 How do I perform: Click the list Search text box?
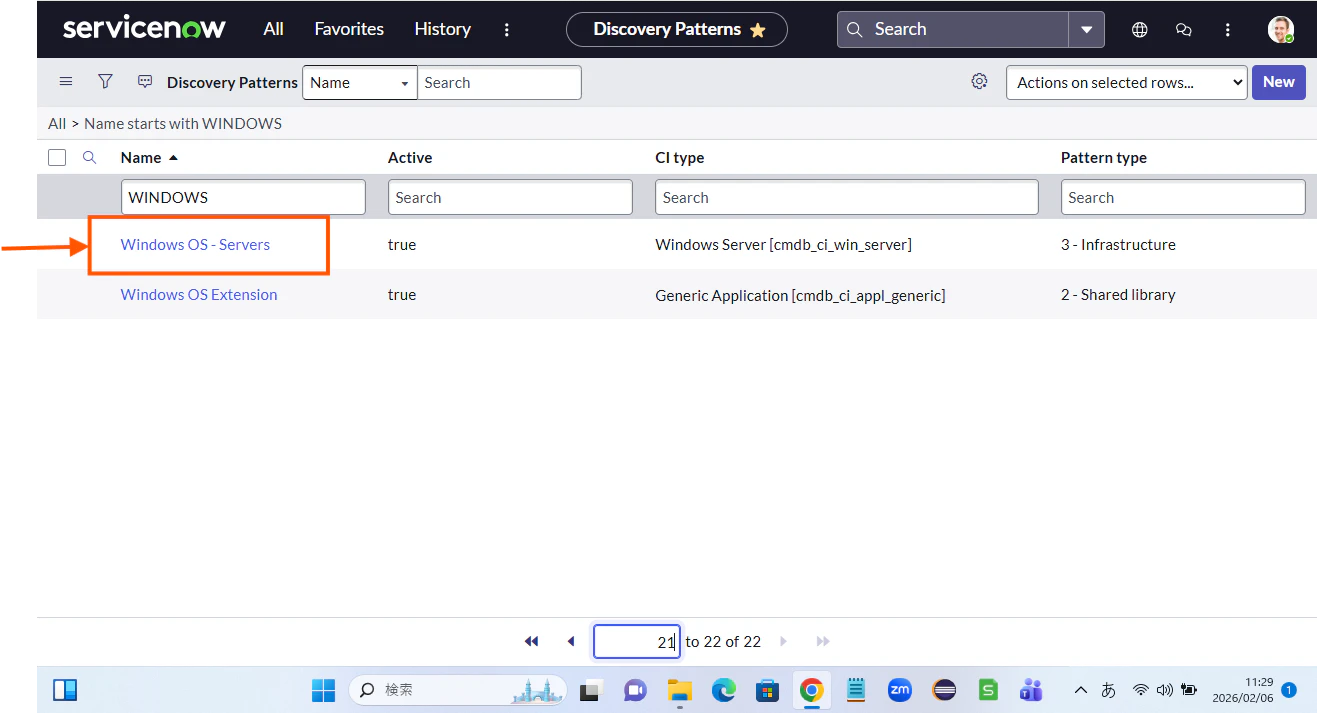(x=499, y=83)
